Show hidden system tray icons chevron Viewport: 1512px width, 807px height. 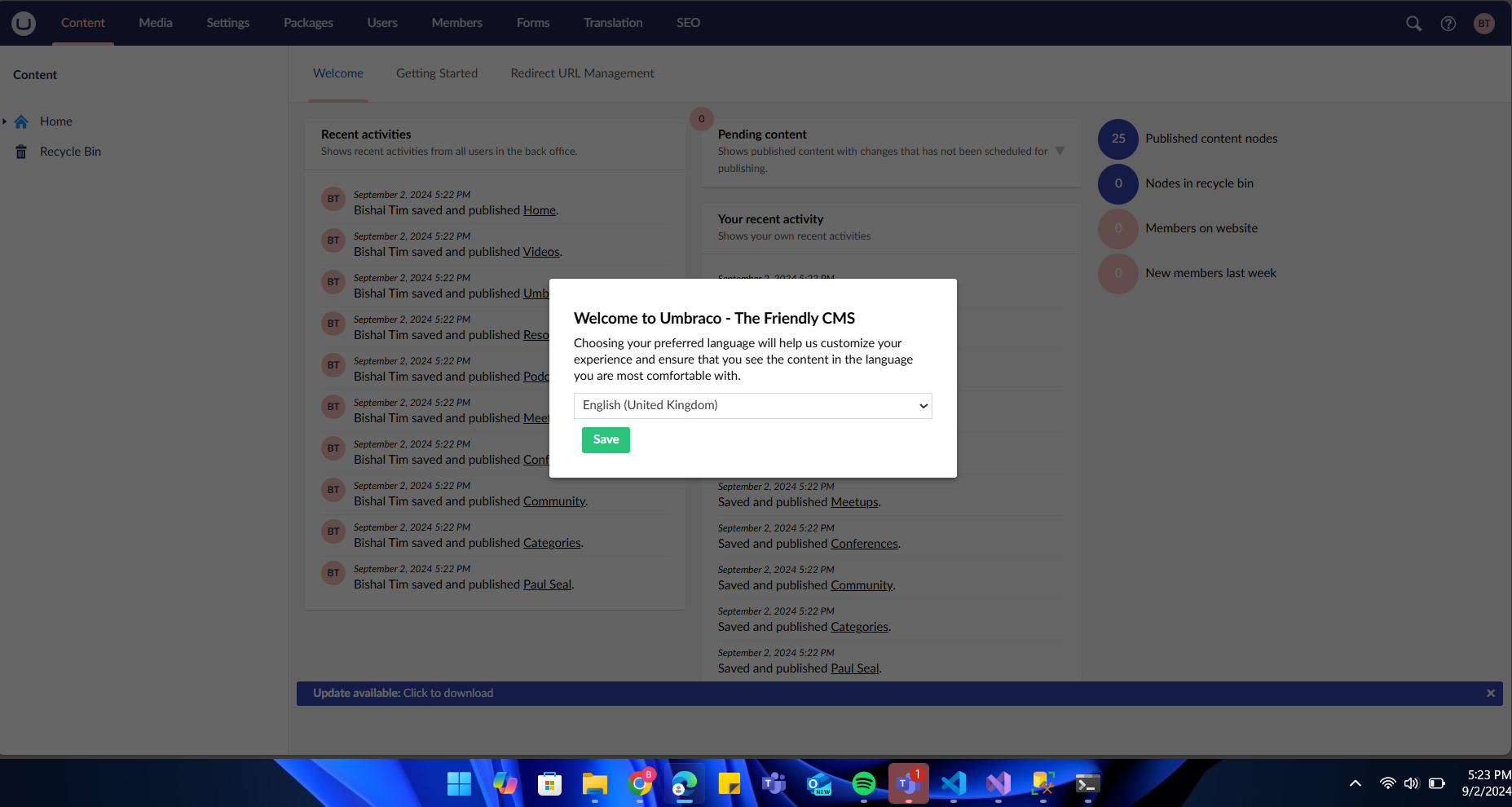[1356, 783]
